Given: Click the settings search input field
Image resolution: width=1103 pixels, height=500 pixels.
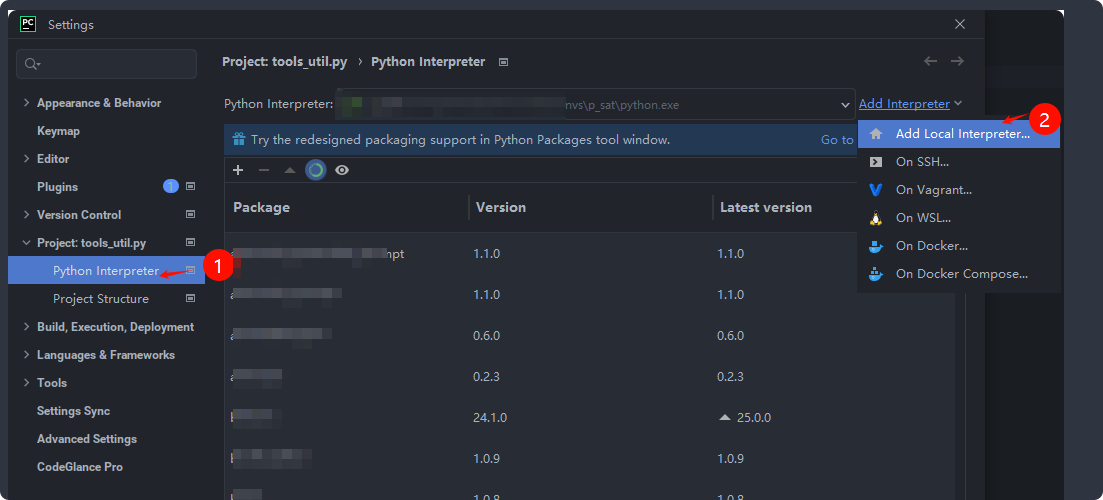Looking at the screenshot, I should [x=106, y=64].
